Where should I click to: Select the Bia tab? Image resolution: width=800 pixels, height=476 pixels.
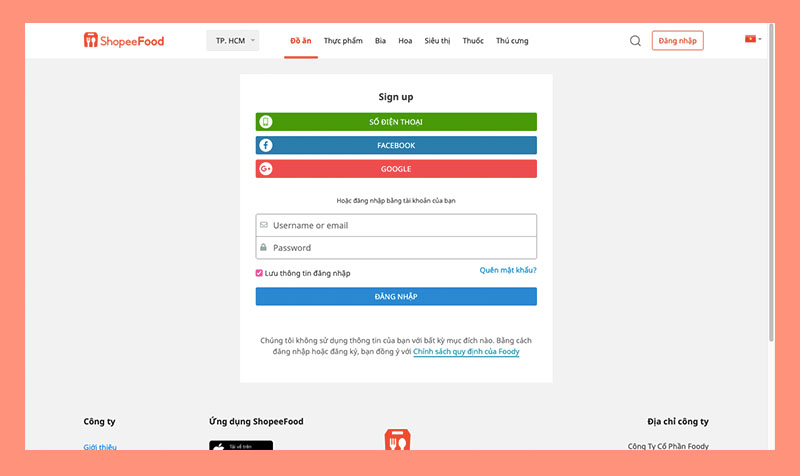tap(380, 41)
